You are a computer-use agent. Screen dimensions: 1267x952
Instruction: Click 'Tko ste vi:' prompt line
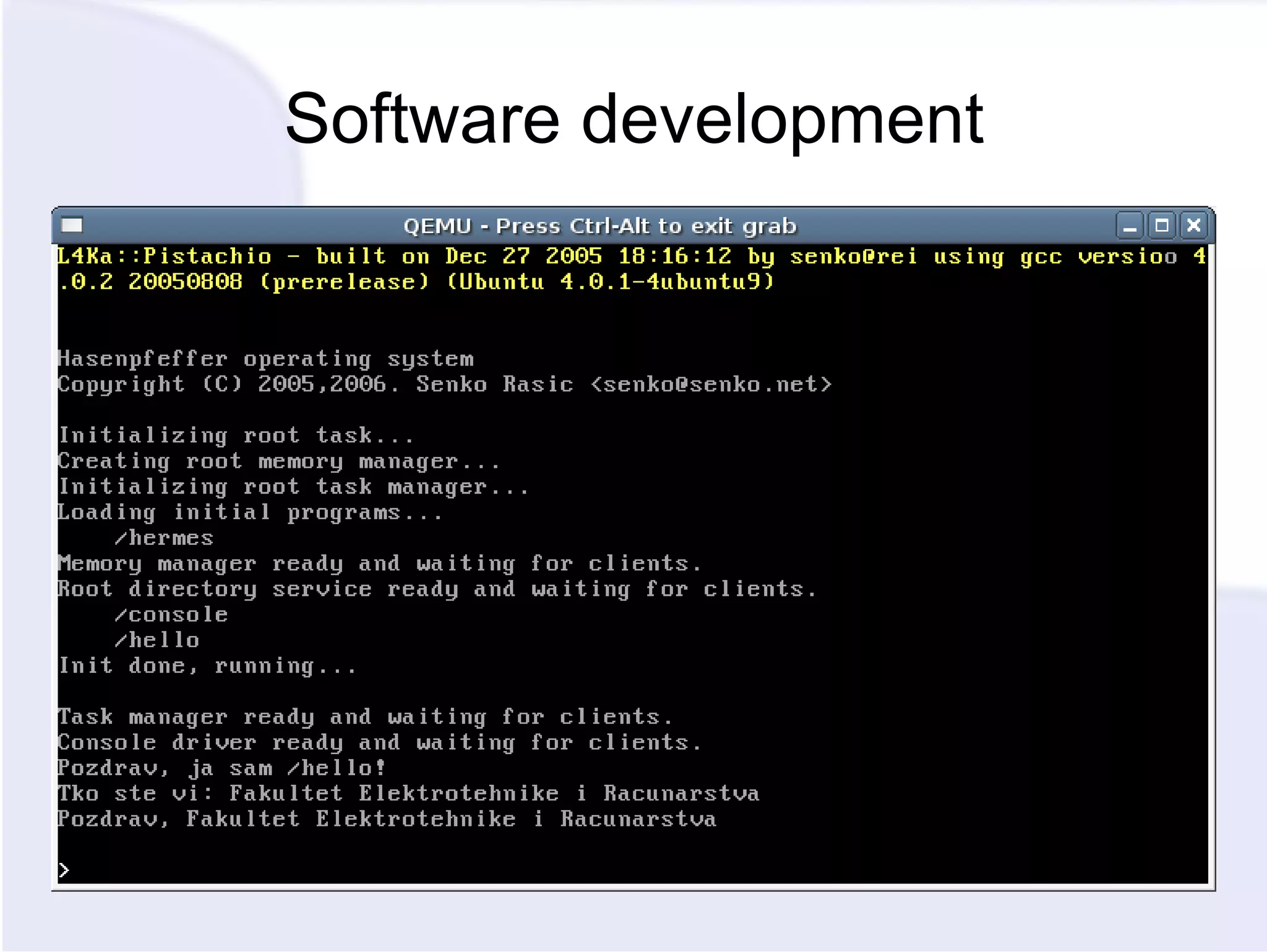(x=408, y=794)
